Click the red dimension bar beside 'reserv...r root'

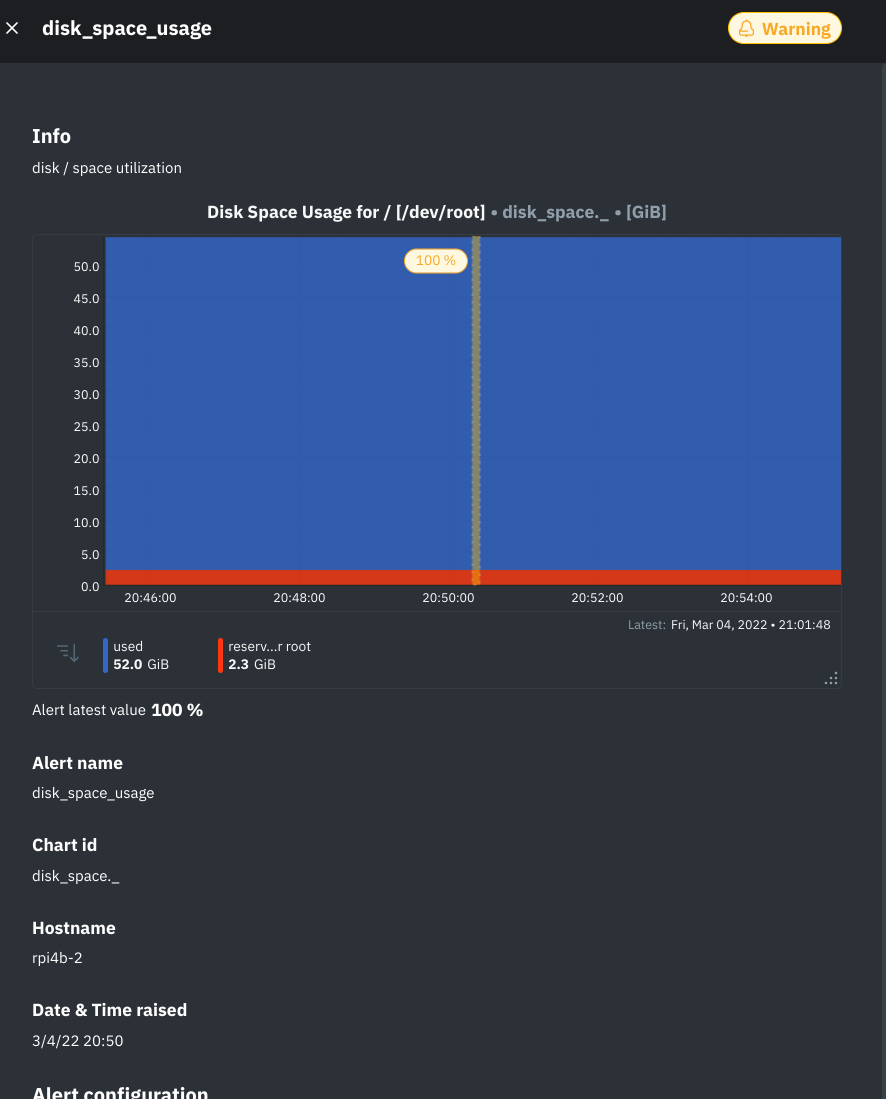(x=220, y=654)
